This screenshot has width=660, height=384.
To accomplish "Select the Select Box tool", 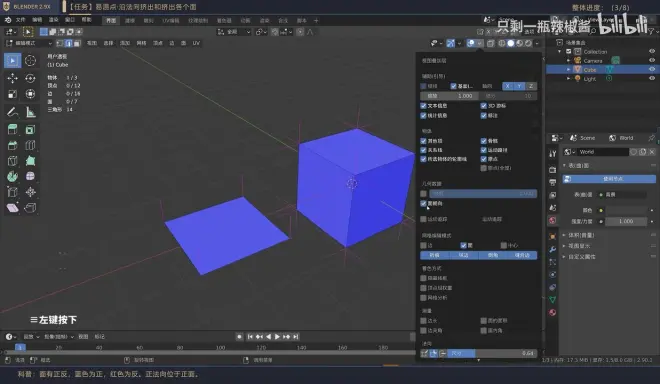I will 12,61.
